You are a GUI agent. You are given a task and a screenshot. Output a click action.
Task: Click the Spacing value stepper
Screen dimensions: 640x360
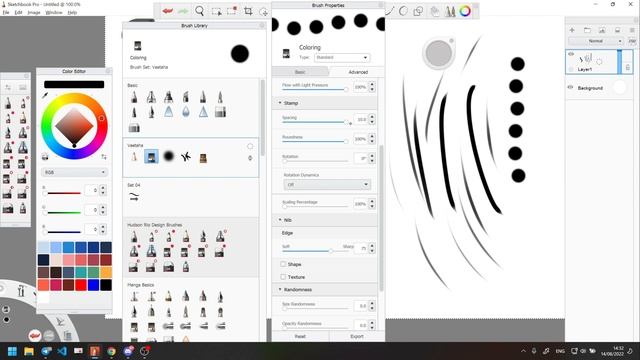tap(372, 119)
